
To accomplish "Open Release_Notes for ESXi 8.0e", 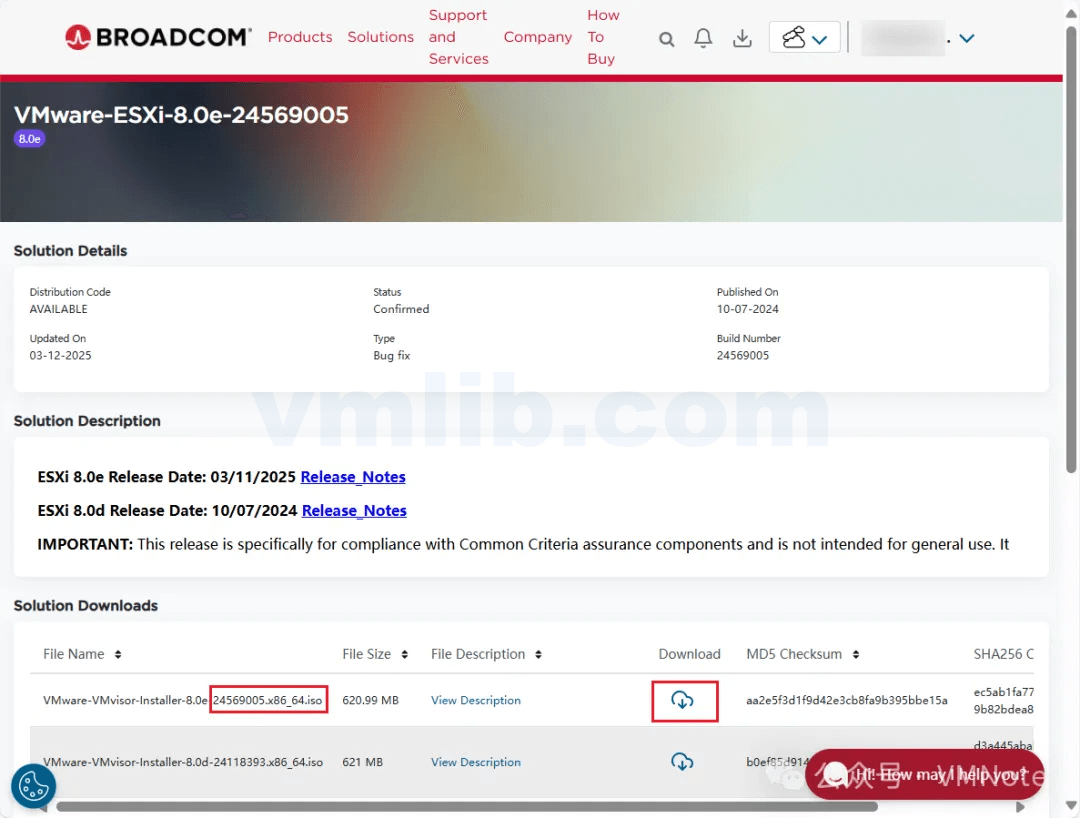I will 352,477.
